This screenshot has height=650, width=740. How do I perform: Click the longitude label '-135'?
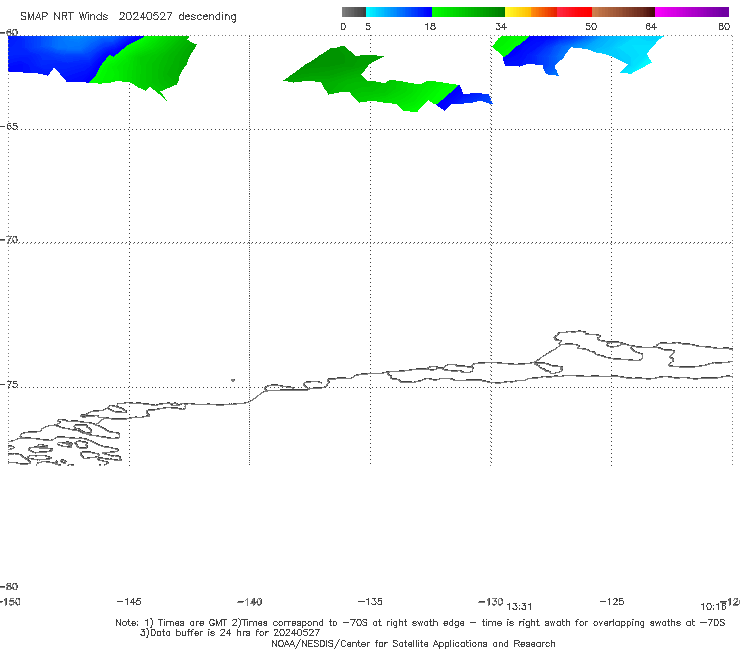(x=370, y=601)
